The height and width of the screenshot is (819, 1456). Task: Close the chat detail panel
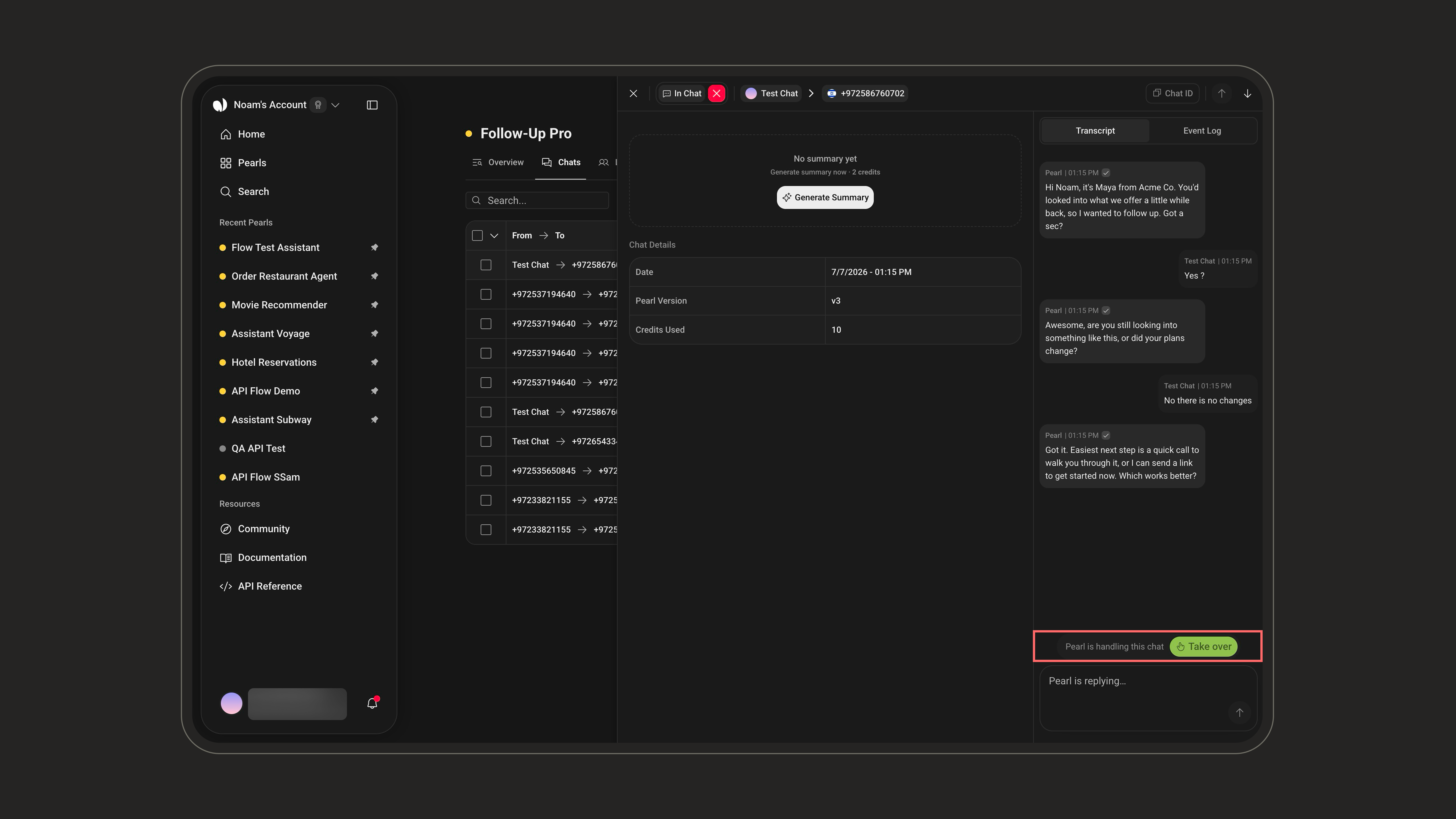pos(633,93)
